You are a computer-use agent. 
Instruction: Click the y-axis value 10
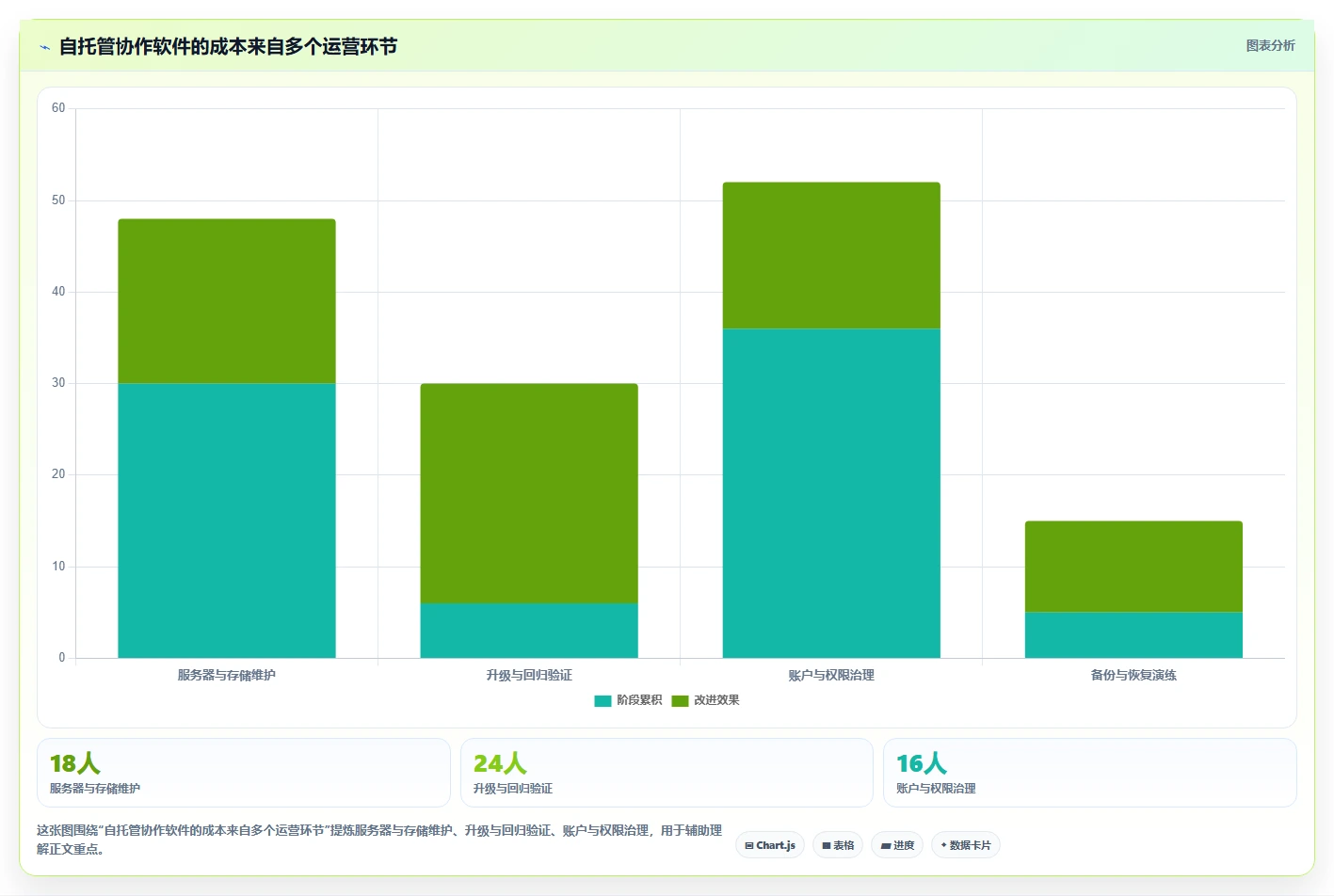point(58,567)
